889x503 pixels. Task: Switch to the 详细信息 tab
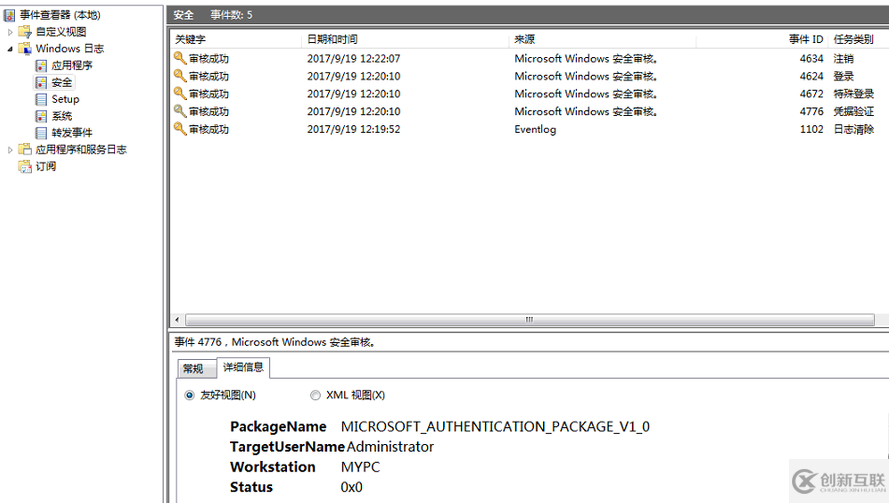click(x=243, y=367)
